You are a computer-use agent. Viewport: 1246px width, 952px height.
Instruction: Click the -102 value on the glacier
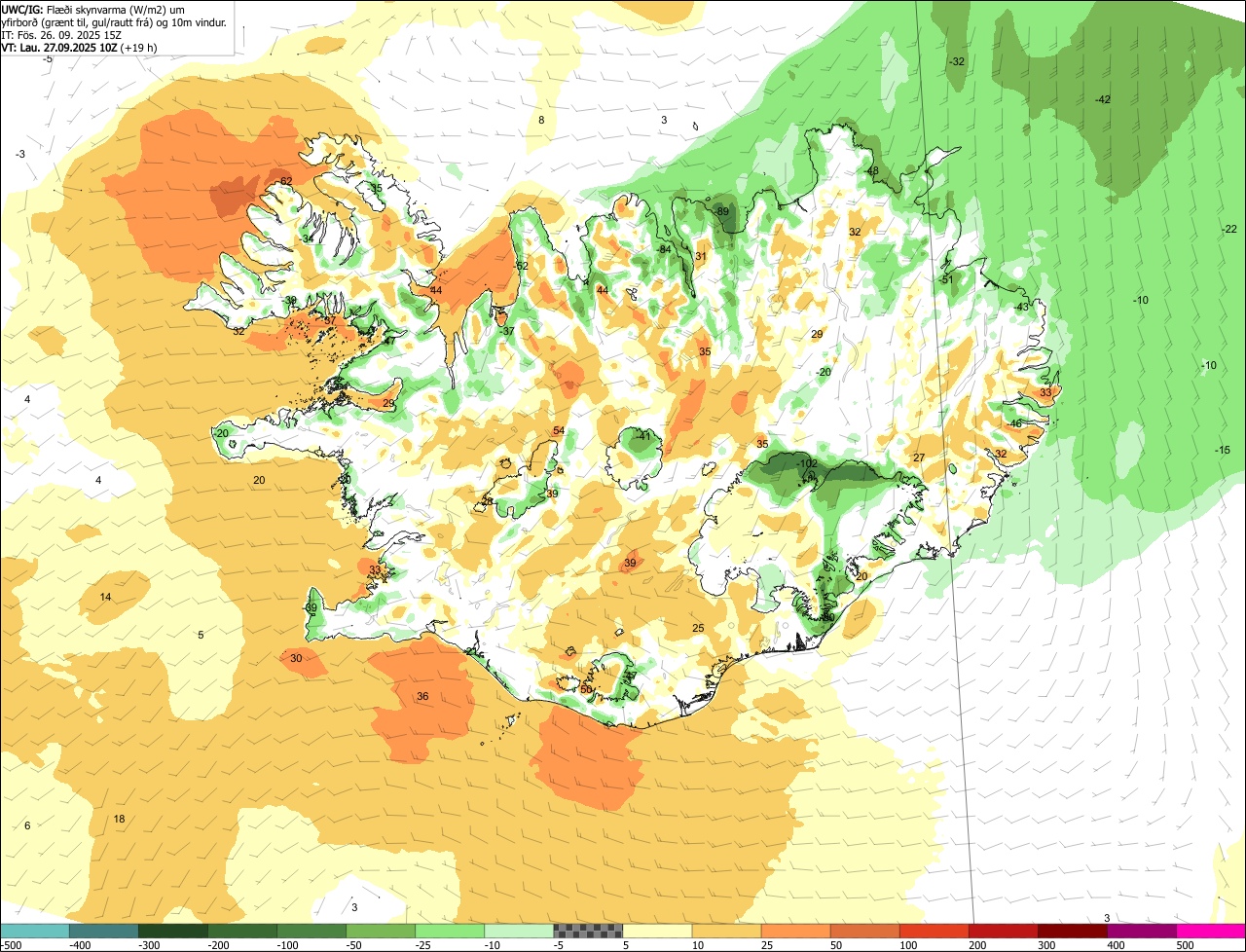tap(808, 463)
